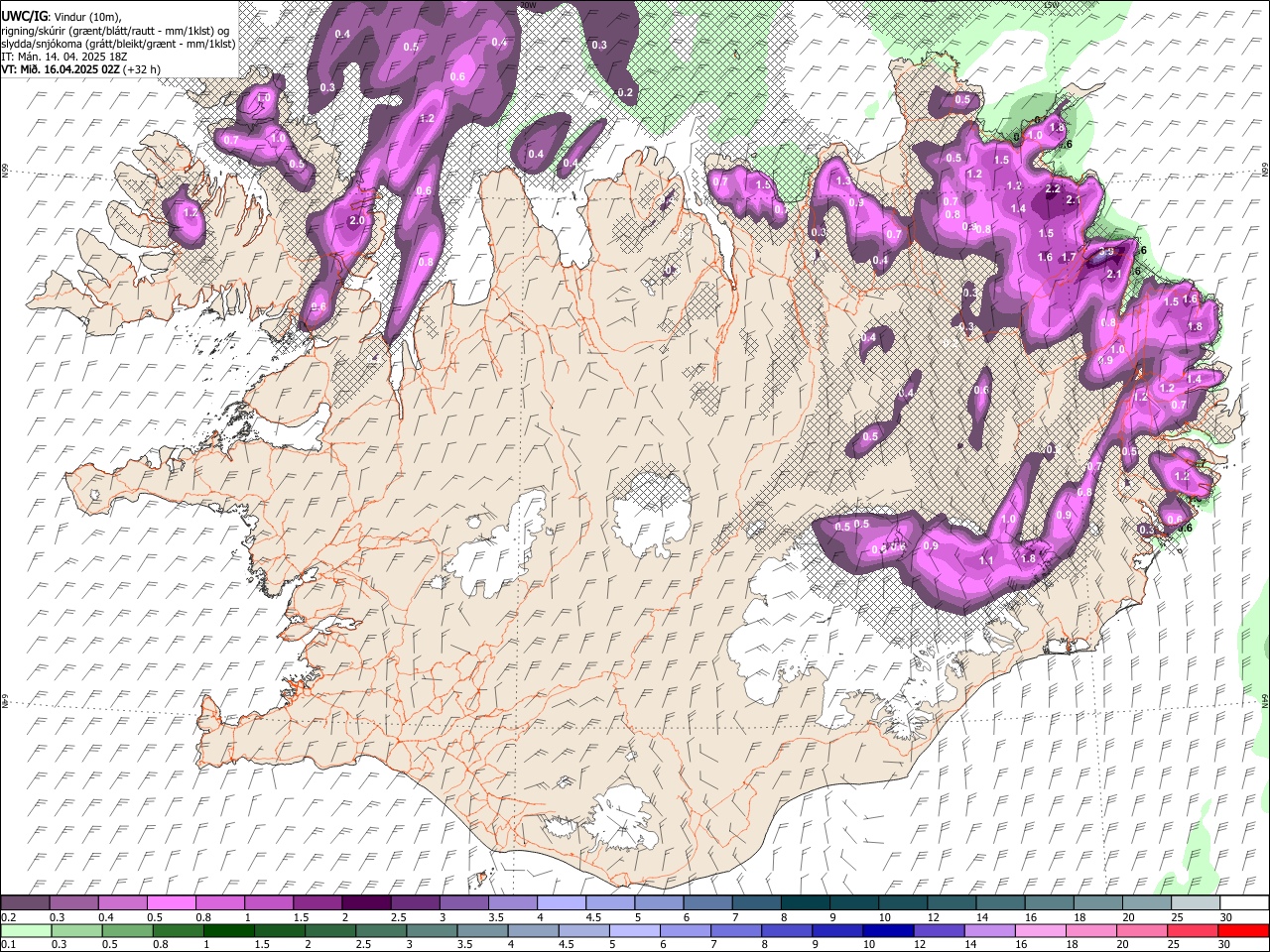Viewport: 1270px width, 952px height.
Task: Pick the bright pink swatch above 0.5 in the snow legend
Action: (171, 903)
